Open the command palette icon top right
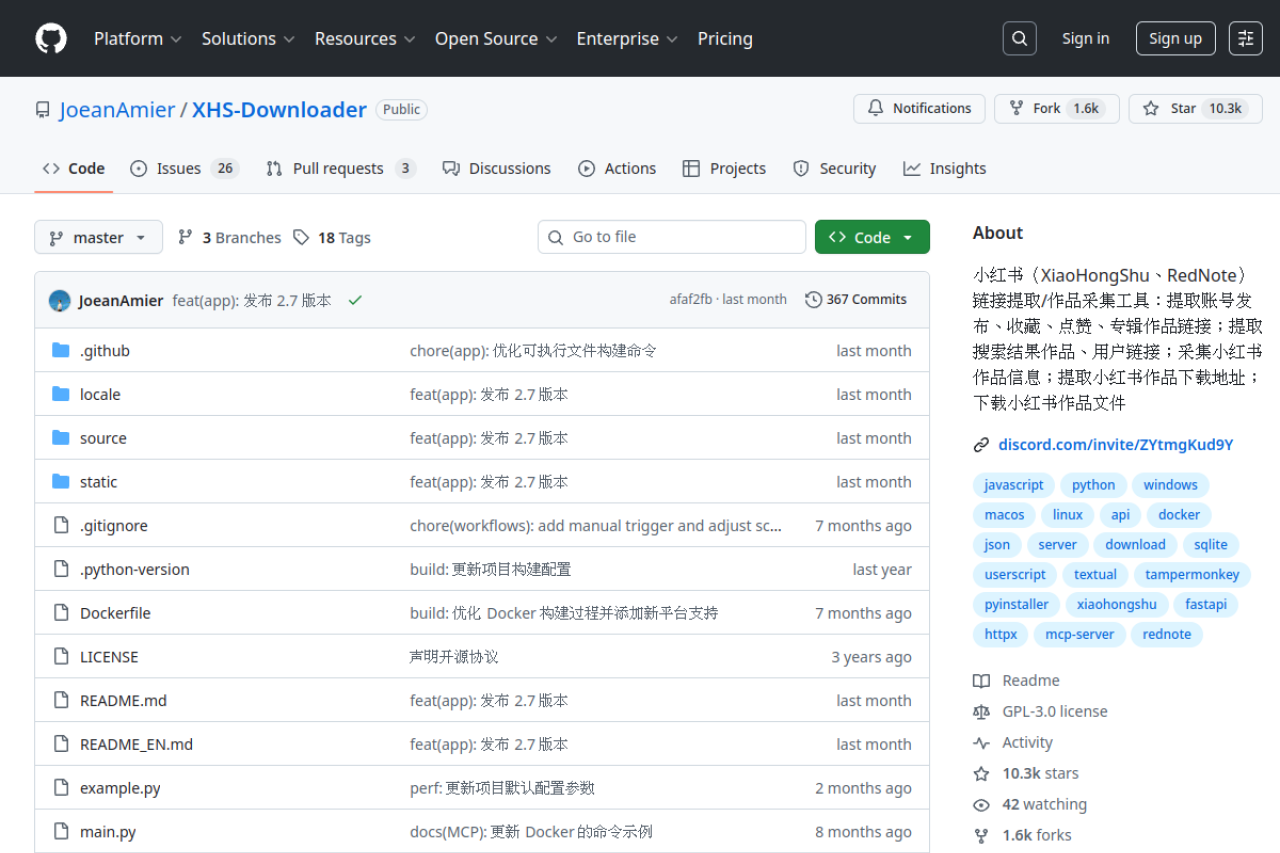1280x853 pixels. pyautogui.click(x=1245, y=38)
